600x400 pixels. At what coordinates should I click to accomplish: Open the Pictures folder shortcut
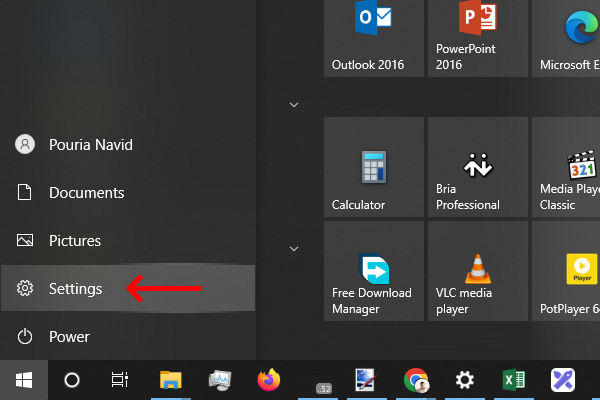(x=74, y=241)
